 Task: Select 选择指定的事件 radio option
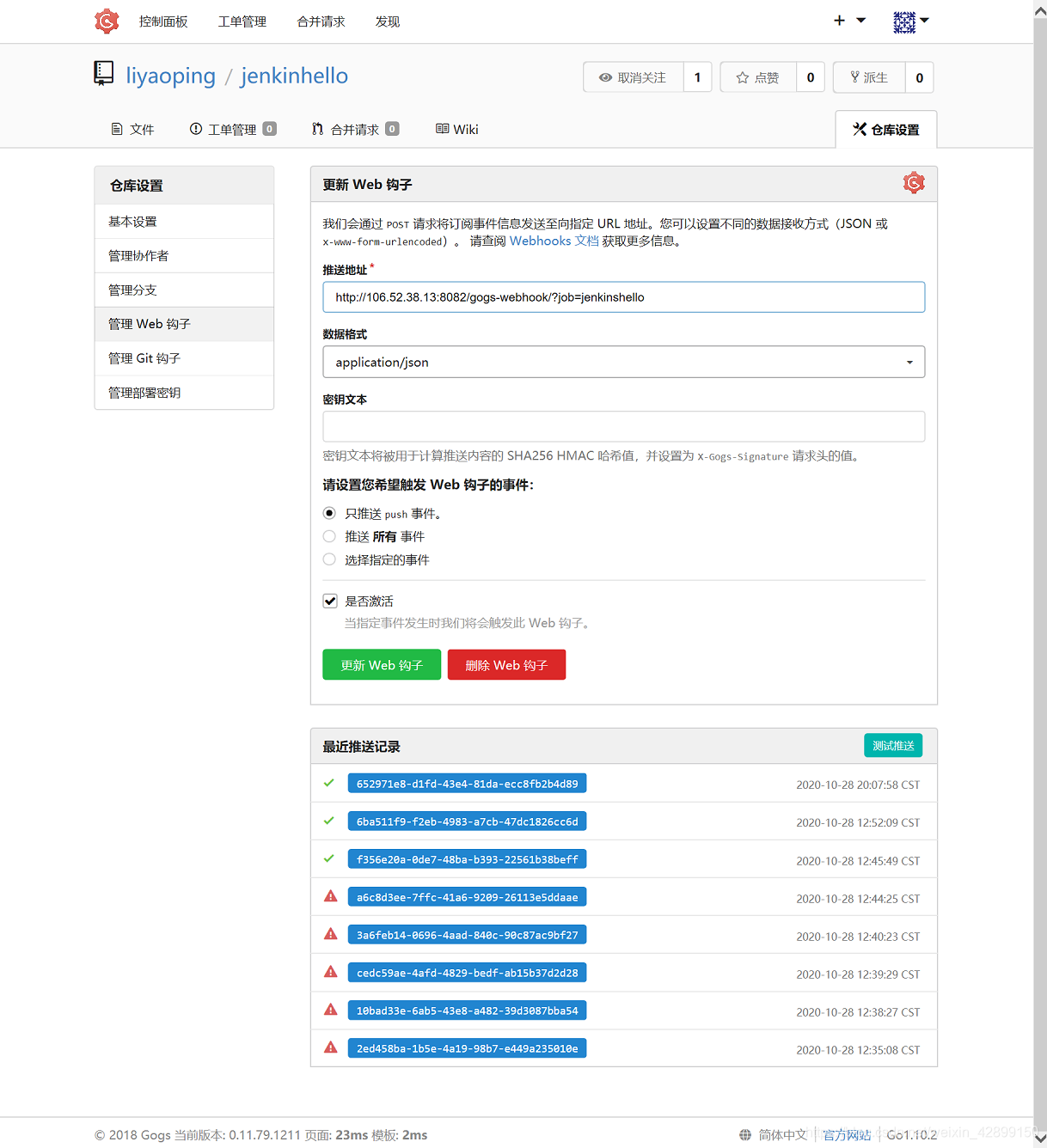tap(329, 559)
